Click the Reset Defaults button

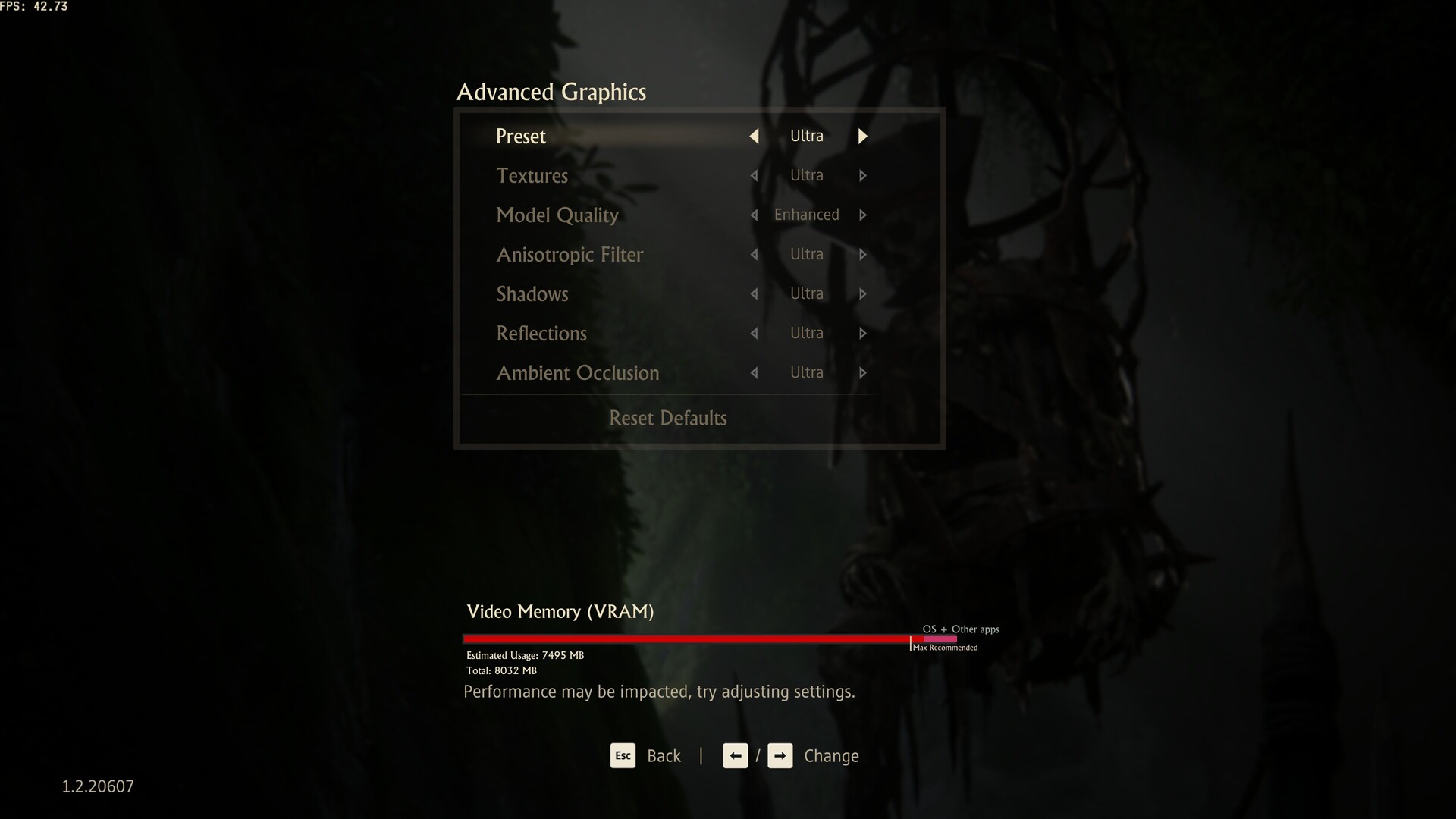point(668,417)
